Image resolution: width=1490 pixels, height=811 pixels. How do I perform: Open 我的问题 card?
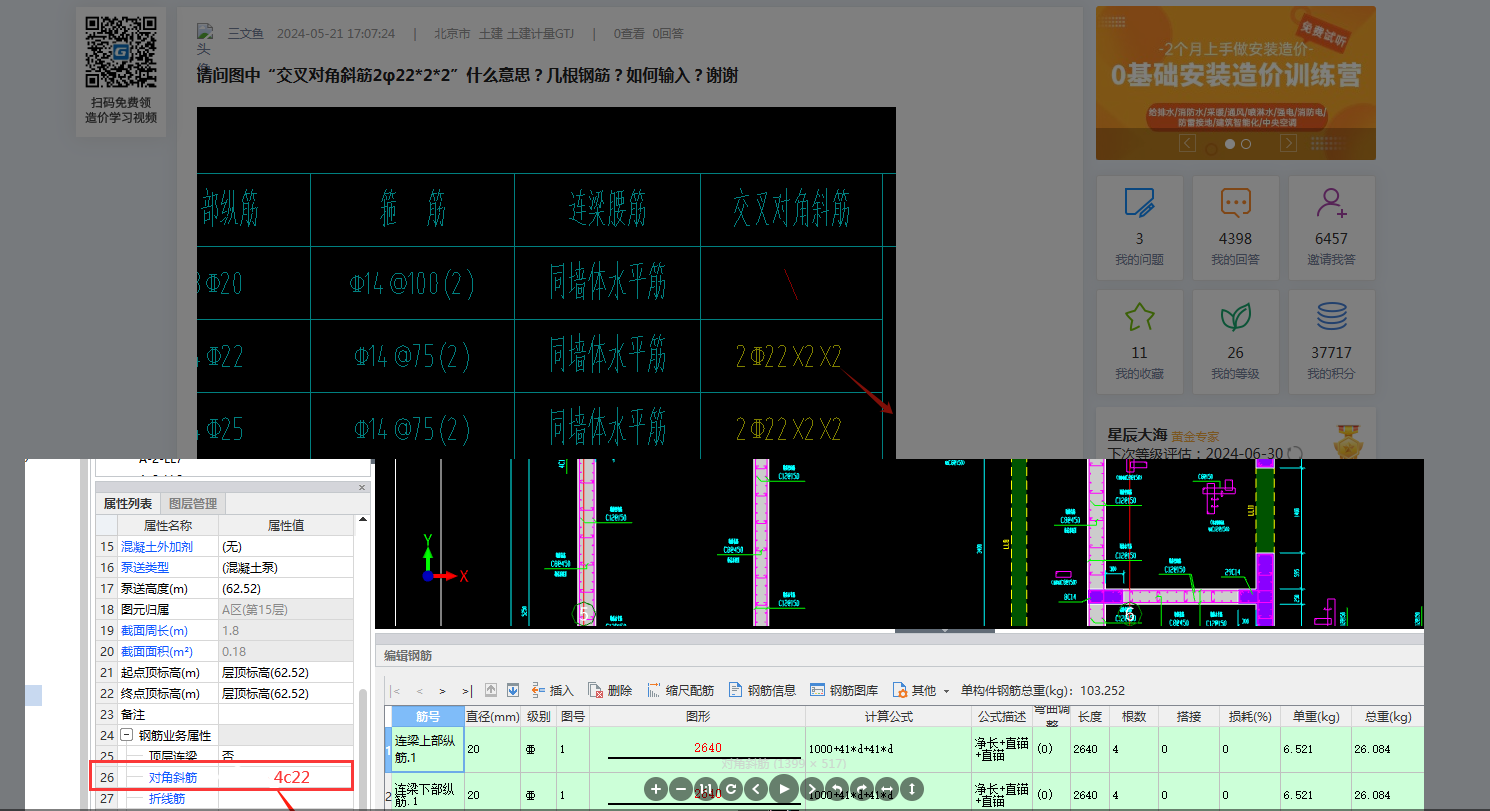[x=1139, y=226]
